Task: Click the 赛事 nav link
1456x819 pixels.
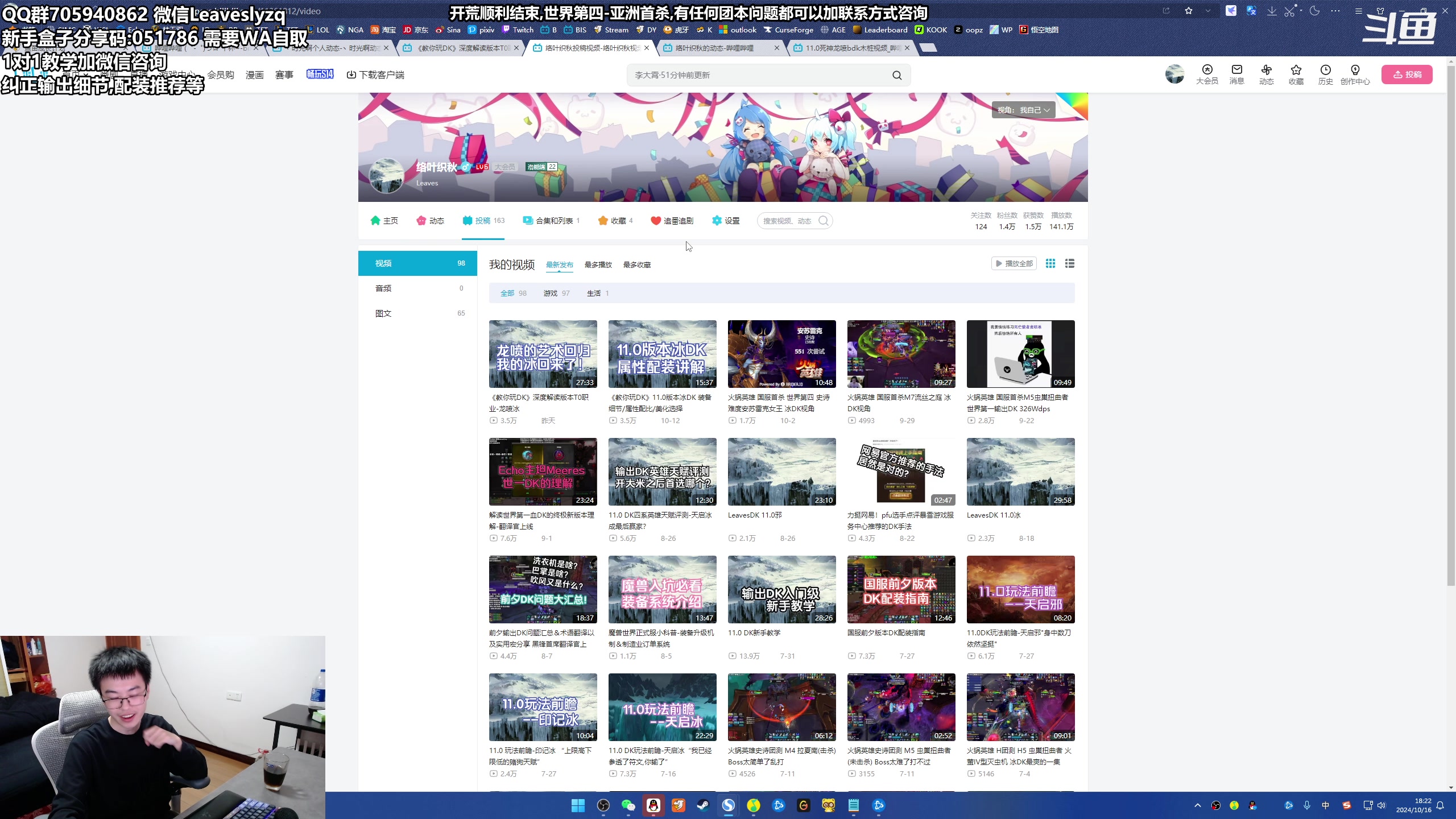Action: tap(284, 75)
